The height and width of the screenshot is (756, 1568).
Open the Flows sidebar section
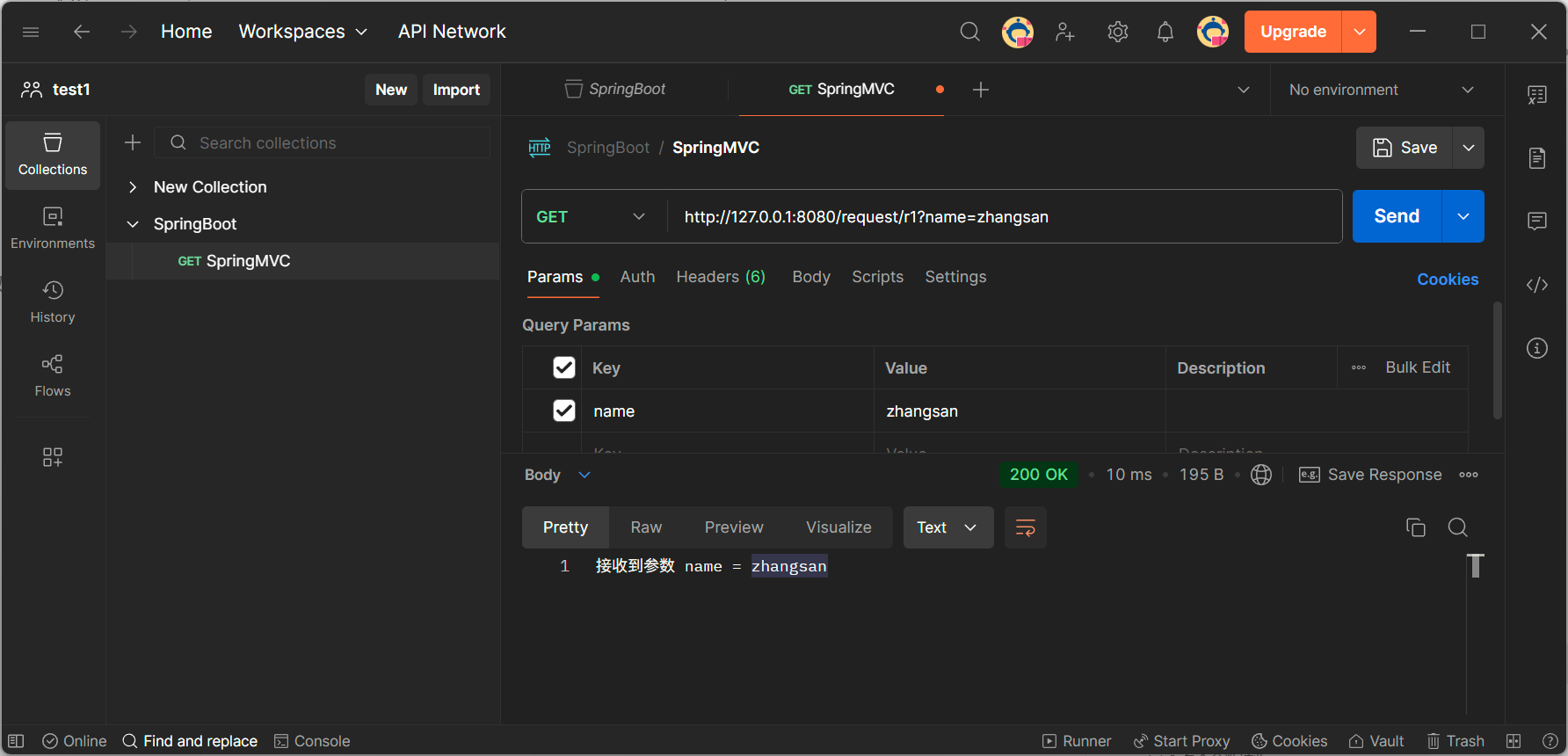pos(53,376)
